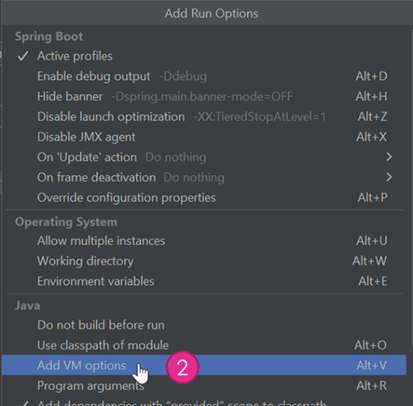Screen dimensions: 413x406
Task: Select Use classpath of module option
Action: [x=204, y=345]
